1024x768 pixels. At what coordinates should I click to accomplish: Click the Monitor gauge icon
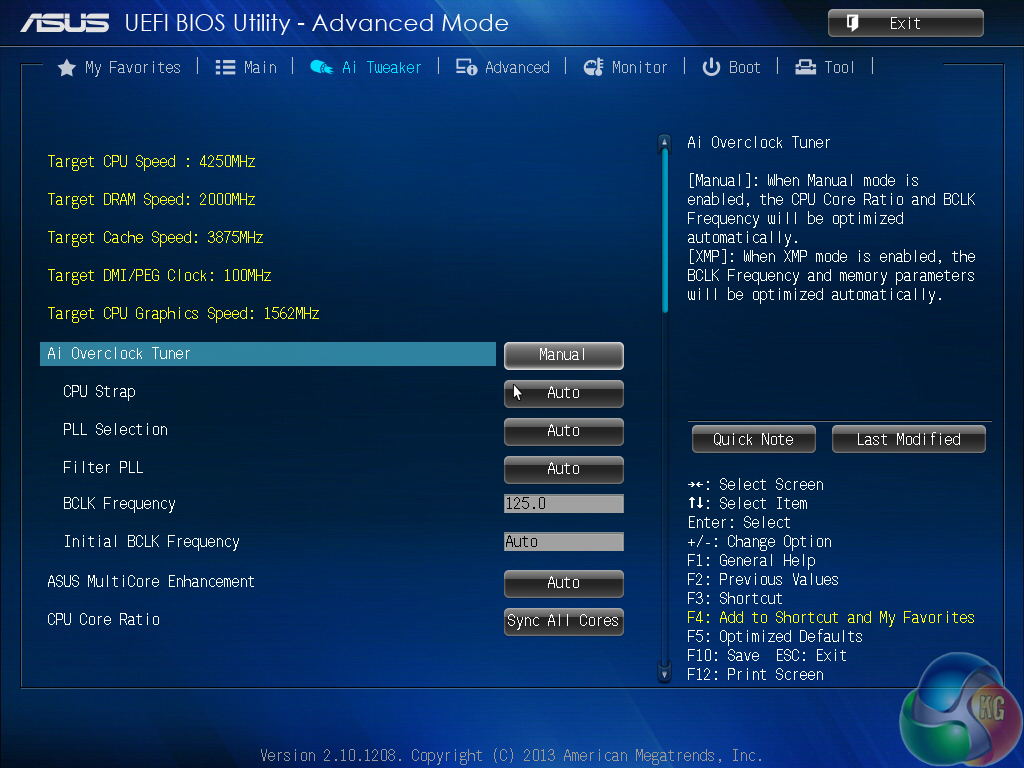click(594, 67)
